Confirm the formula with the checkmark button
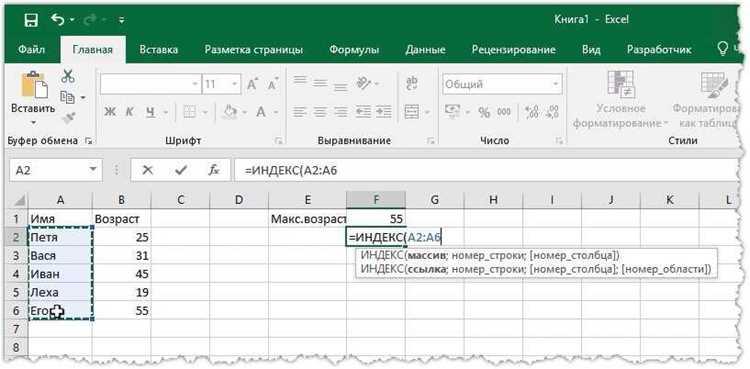 [181, 170]
